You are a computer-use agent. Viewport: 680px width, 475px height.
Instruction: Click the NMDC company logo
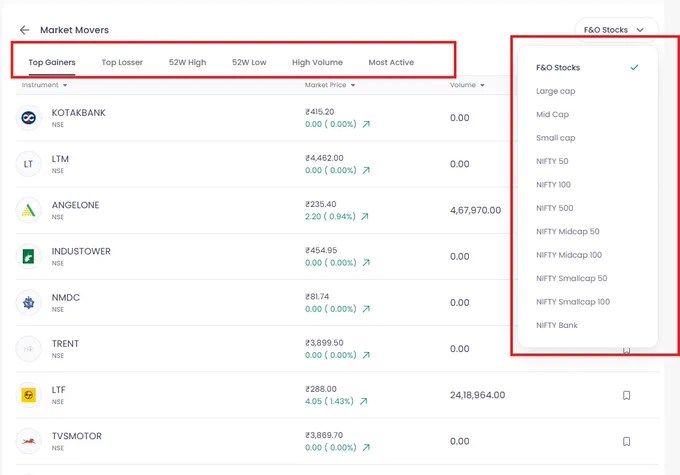(x=29, y=303)
